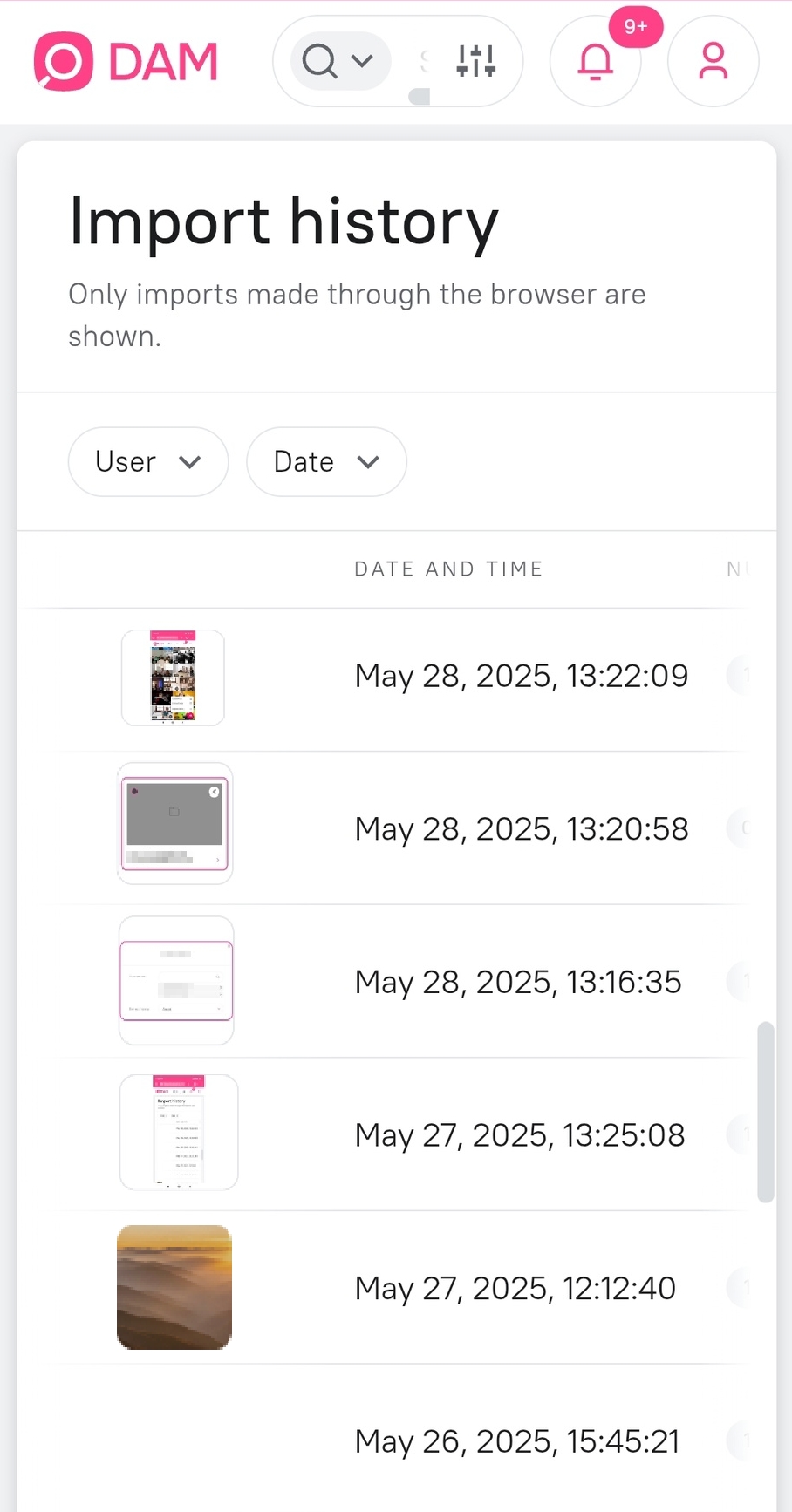Select the May 26, 2025, 15:45:21 import entry

click(516, 1441)
